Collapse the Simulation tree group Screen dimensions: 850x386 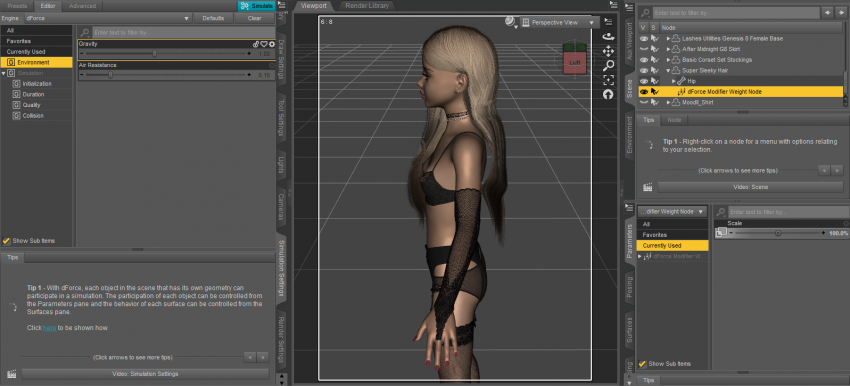point(4,73)
